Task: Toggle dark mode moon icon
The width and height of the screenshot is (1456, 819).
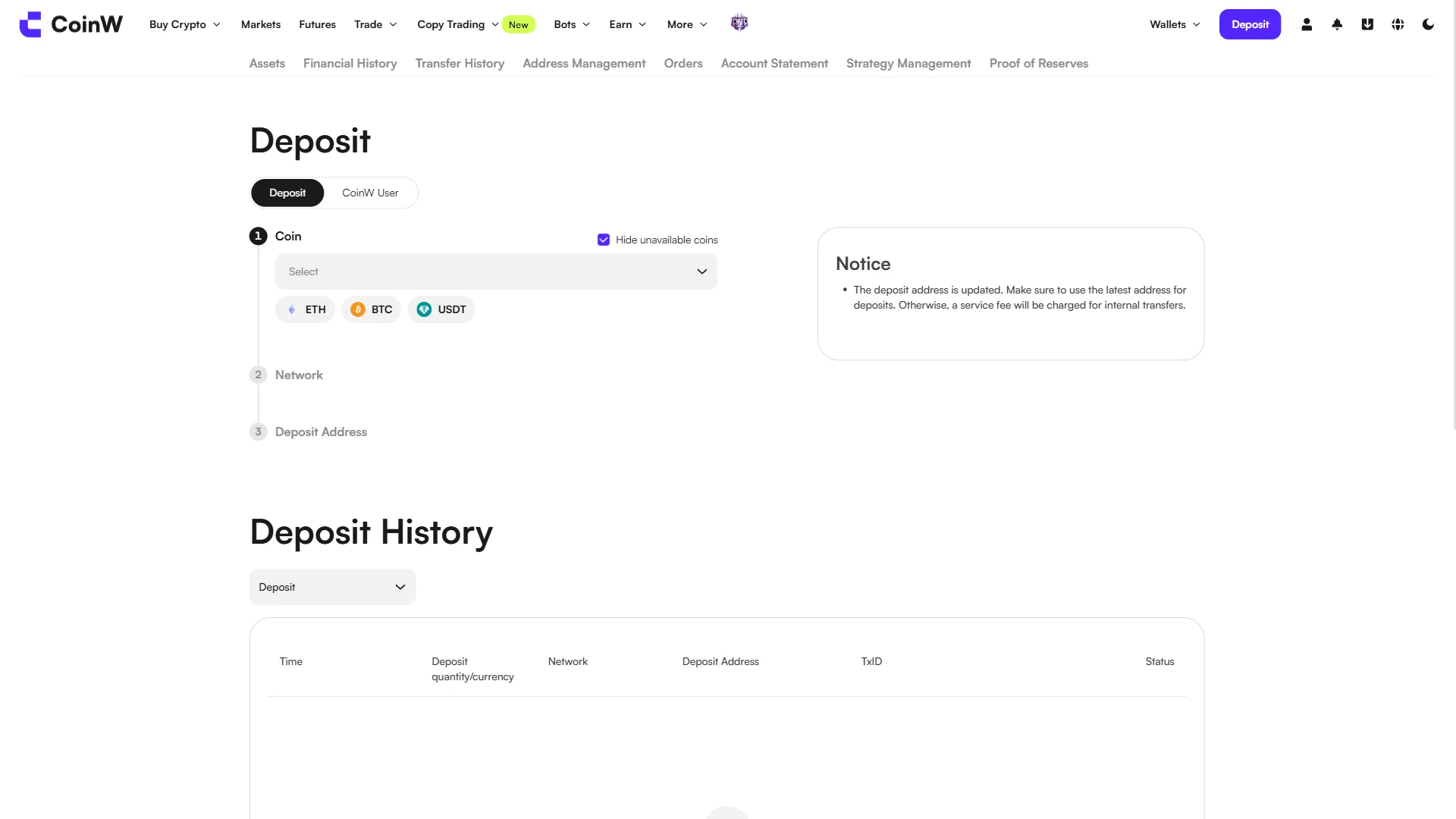Action: pos(1428,24)
